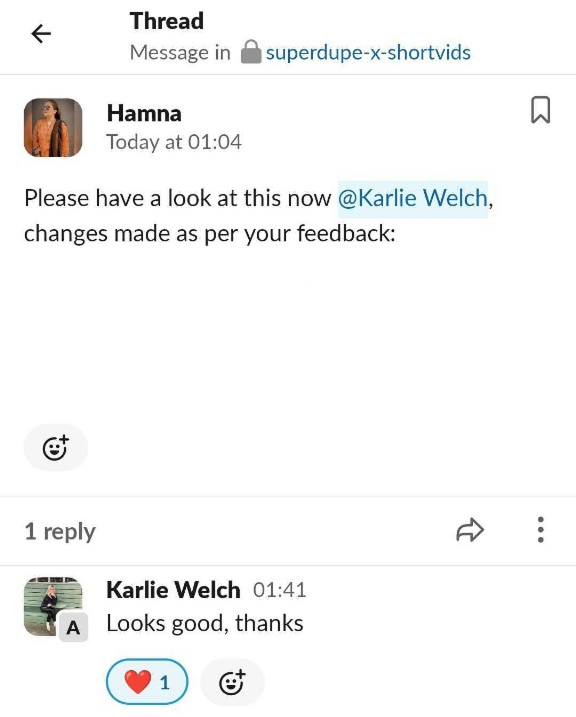The image size is (576, 717).
Task: Select the Hamna sender name
Action: (144, 113)
